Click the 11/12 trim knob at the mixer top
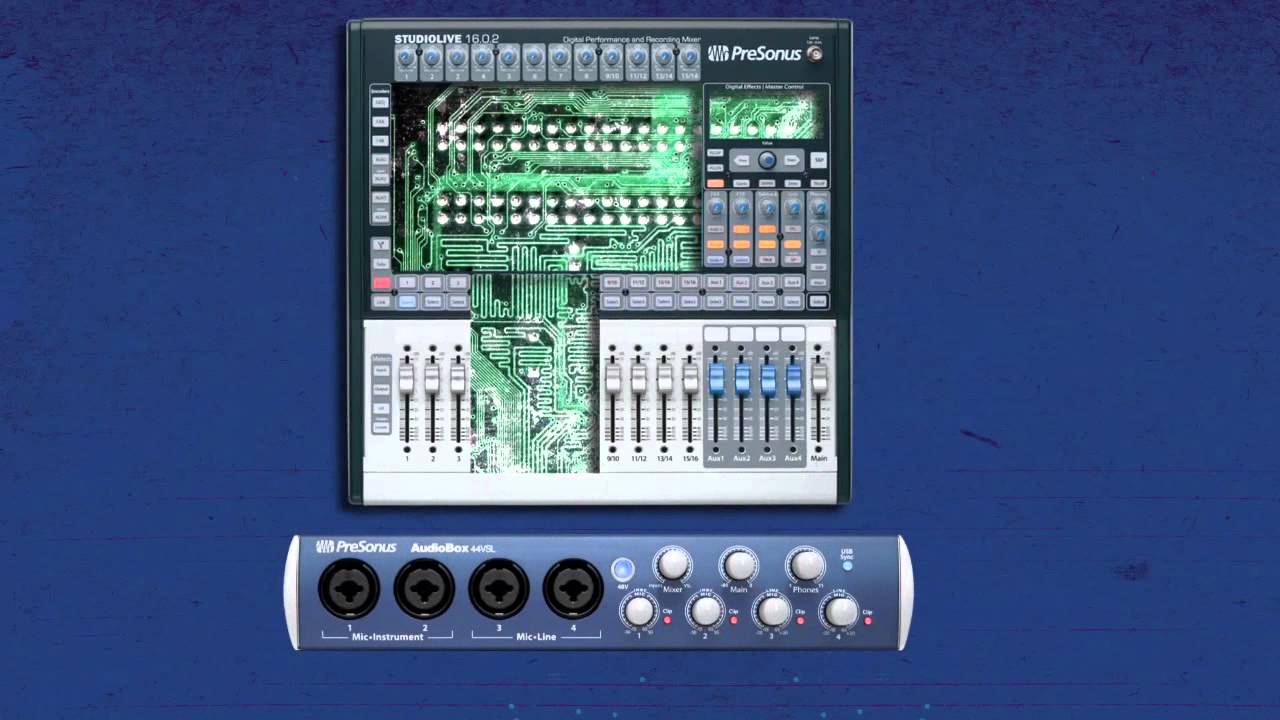1280x720 pixels. (x=638, y=58)
